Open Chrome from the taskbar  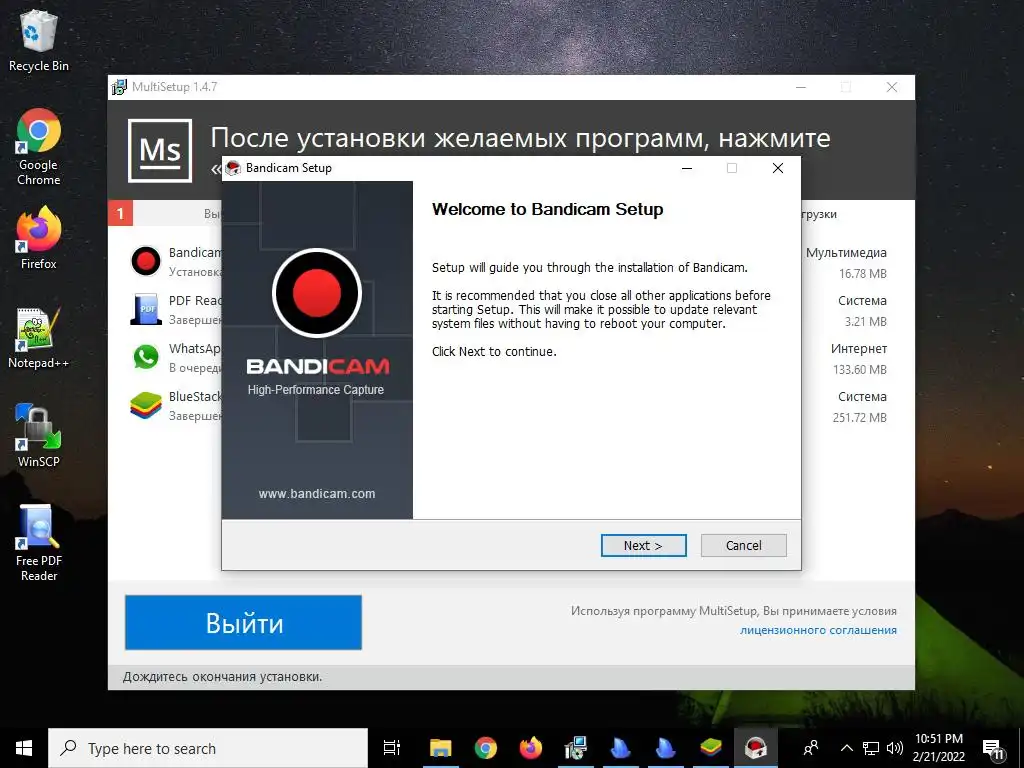pyautogui.click(x=486, y=748)
